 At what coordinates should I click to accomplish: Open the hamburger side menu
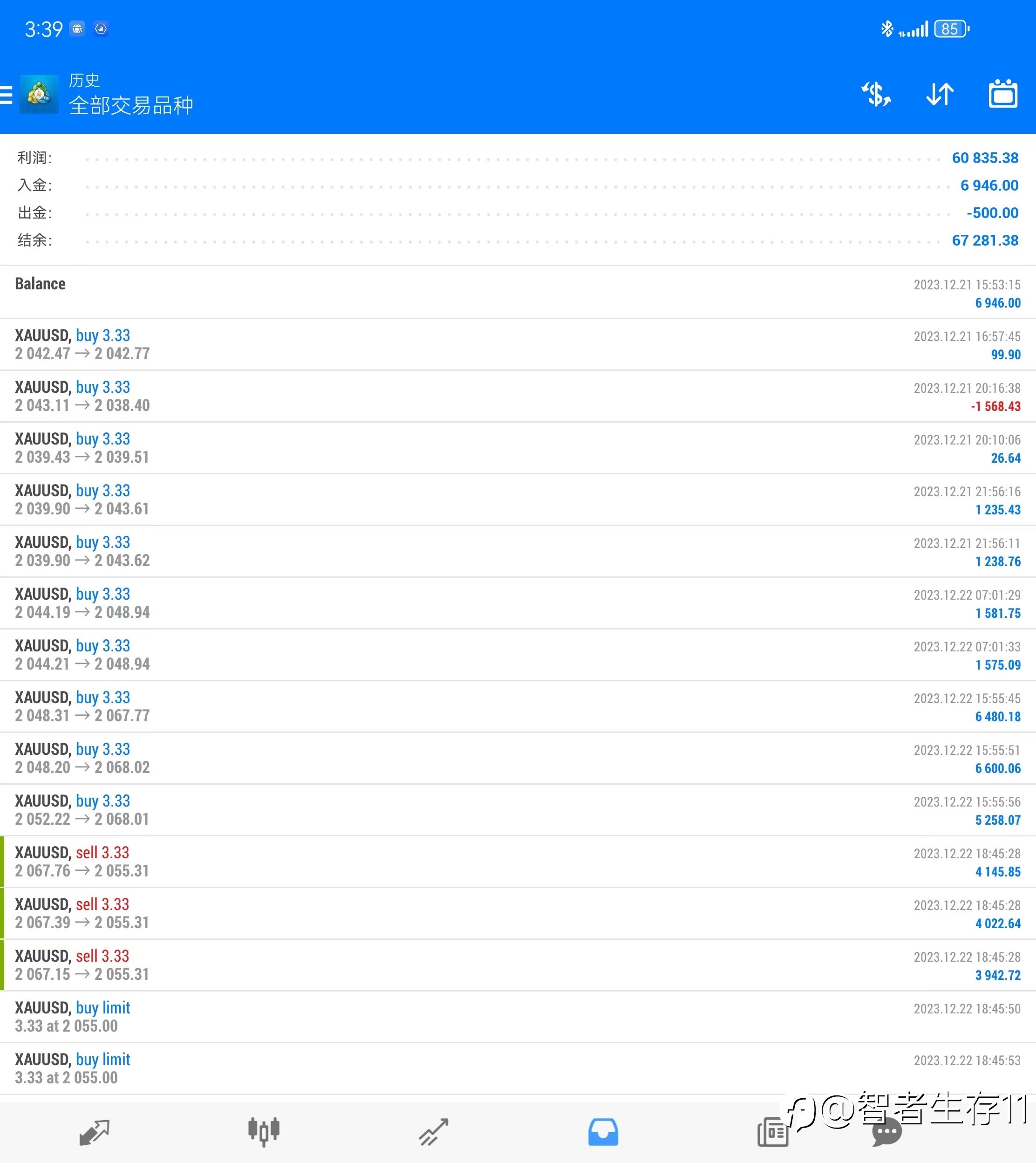[x=6, y=95]
